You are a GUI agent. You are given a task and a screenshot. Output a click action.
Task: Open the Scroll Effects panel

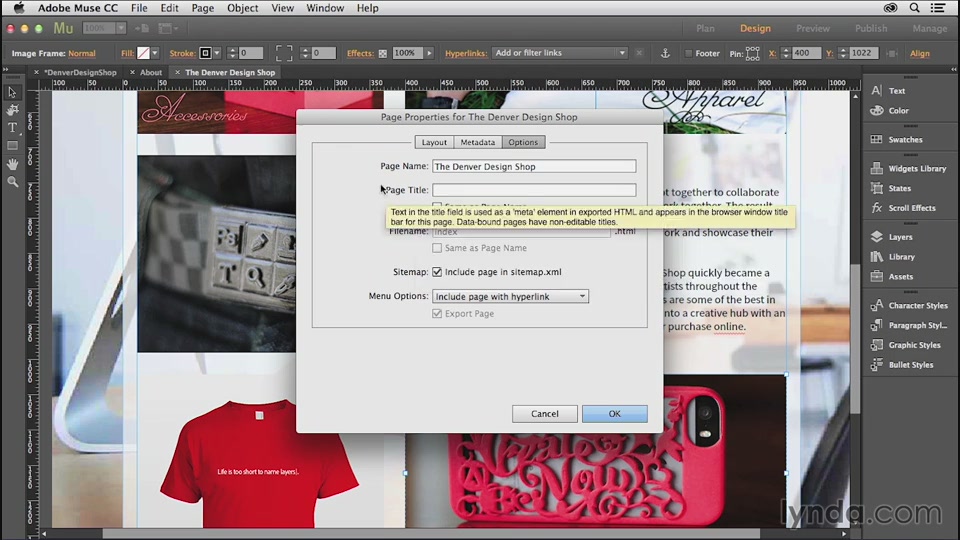pos(910,208)
